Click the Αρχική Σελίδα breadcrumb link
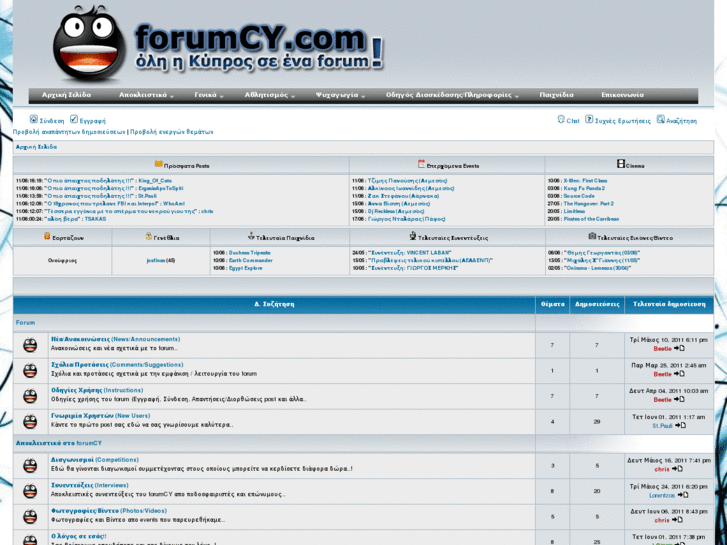This screenshot has height=545, width=727. click(36, 147)
